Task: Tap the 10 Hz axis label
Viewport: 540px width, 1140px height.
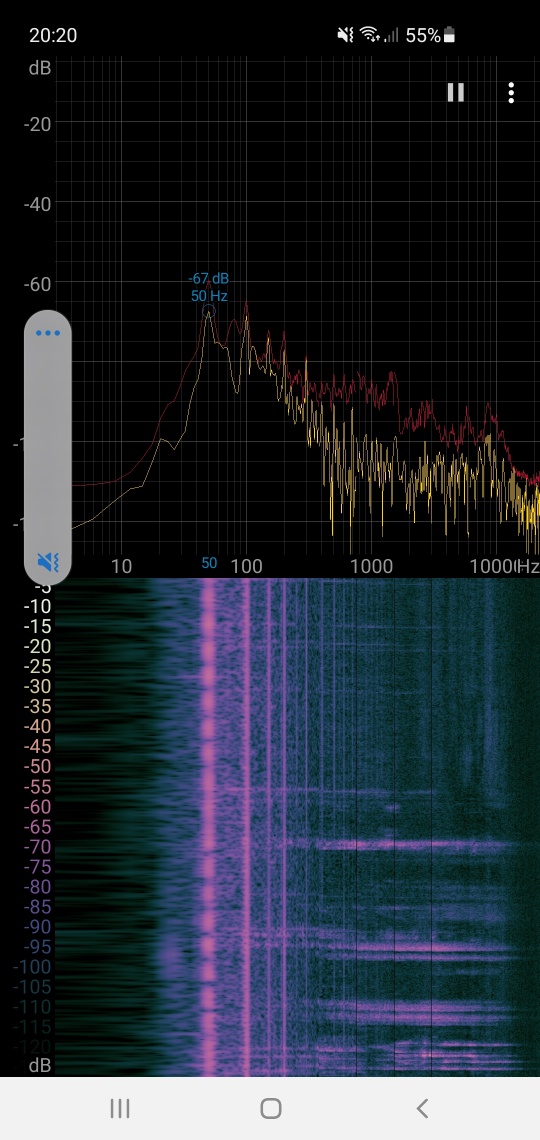Action: 121,566
